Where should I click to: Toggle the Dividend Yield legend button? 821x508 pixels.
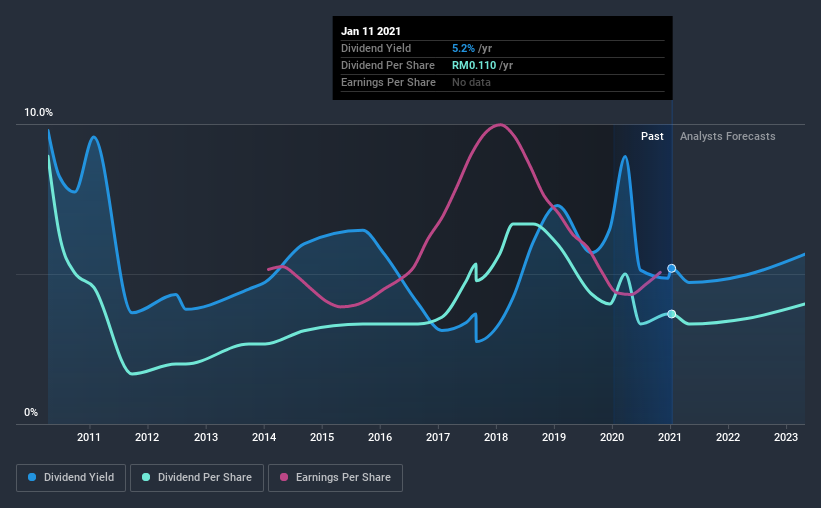pos(71,478)
